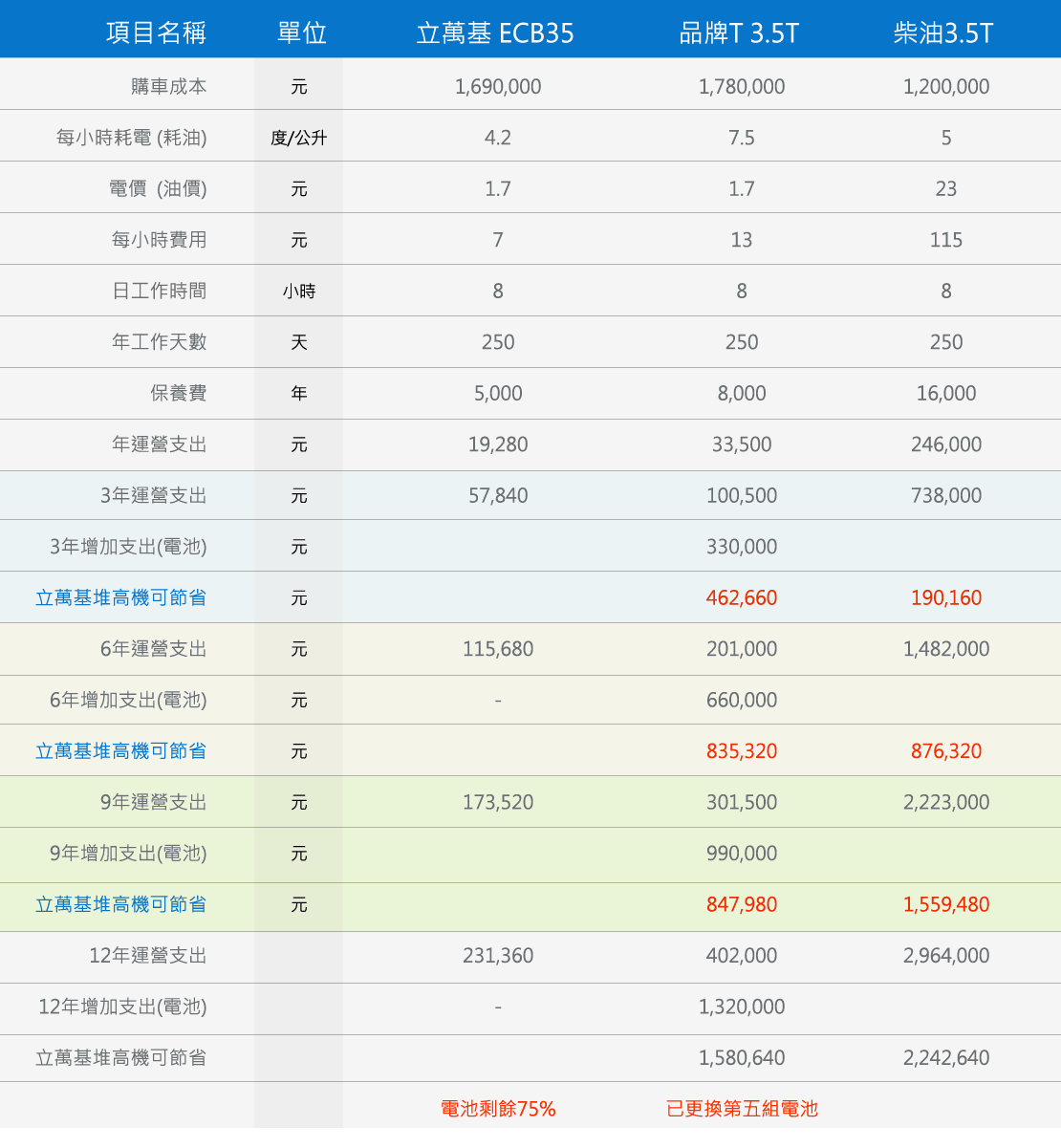Select the 3年增加支出(電池) row label
The image size is (1061, 1148).
point(128,547)
